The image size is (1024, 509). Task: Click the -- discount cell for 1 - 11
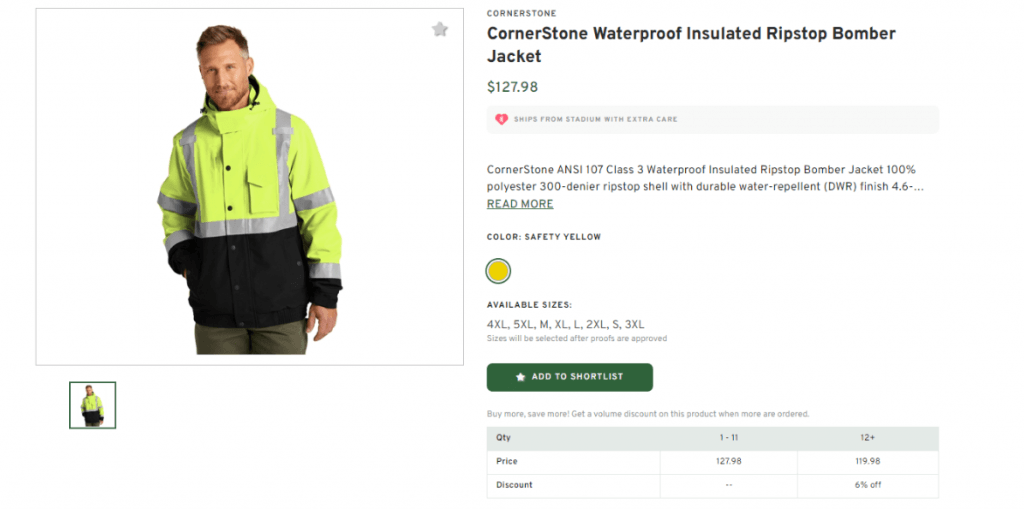click(729, 485)
